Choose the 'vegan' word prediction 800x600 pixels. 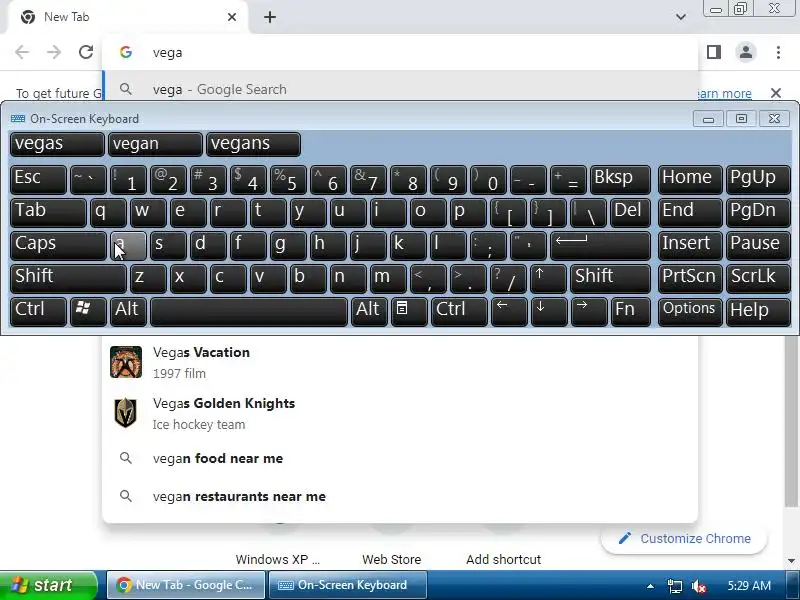[x=155, y=144]
